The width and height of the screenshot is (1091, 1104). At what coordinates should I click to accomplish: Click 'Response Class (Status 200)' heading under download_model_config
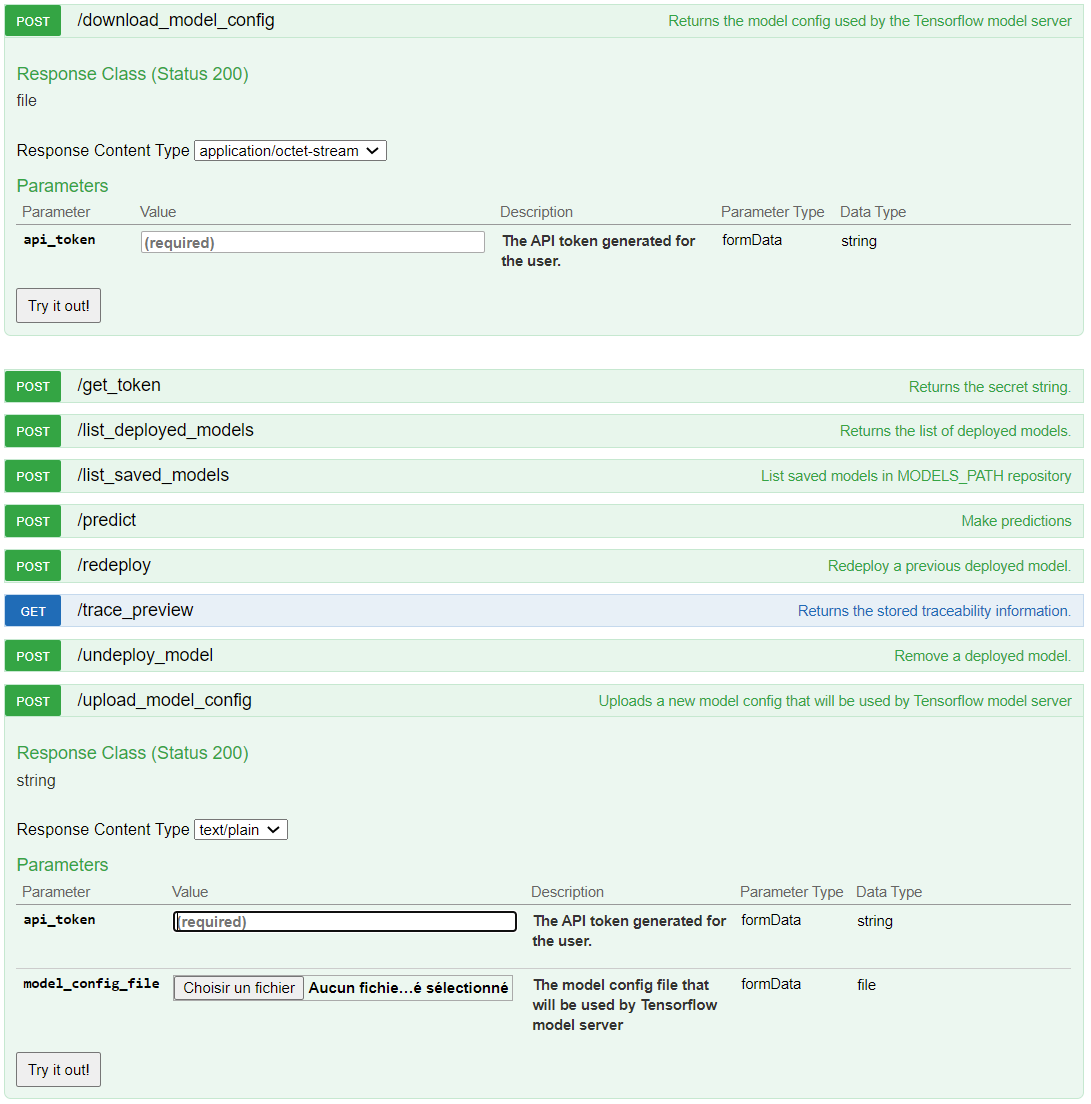click(132, 74)
